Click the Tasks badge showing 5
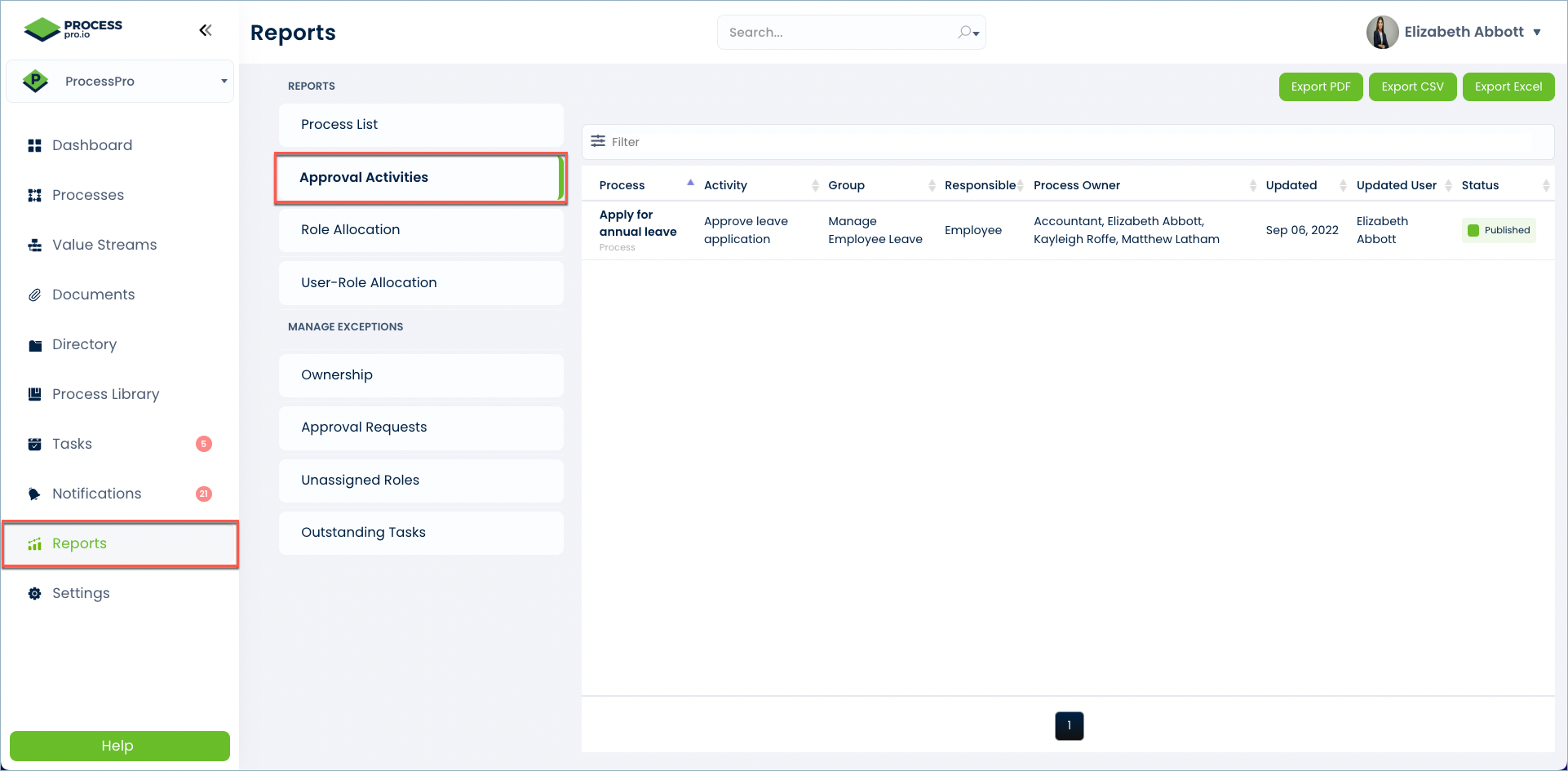The height and width of the screenshot is (771, 1568). click(204, 444)
